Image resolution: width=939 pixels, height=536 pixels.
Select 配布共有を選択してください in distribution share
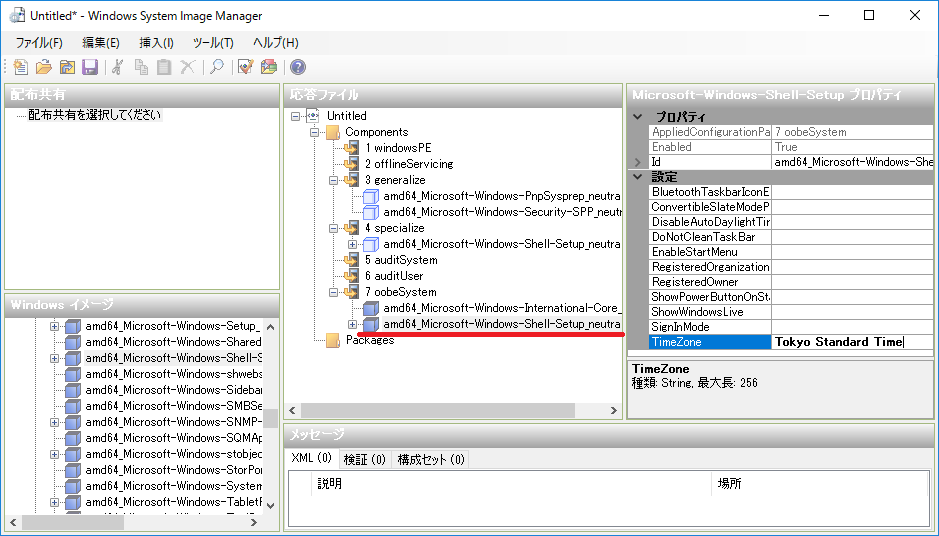(x=95, y=114)
